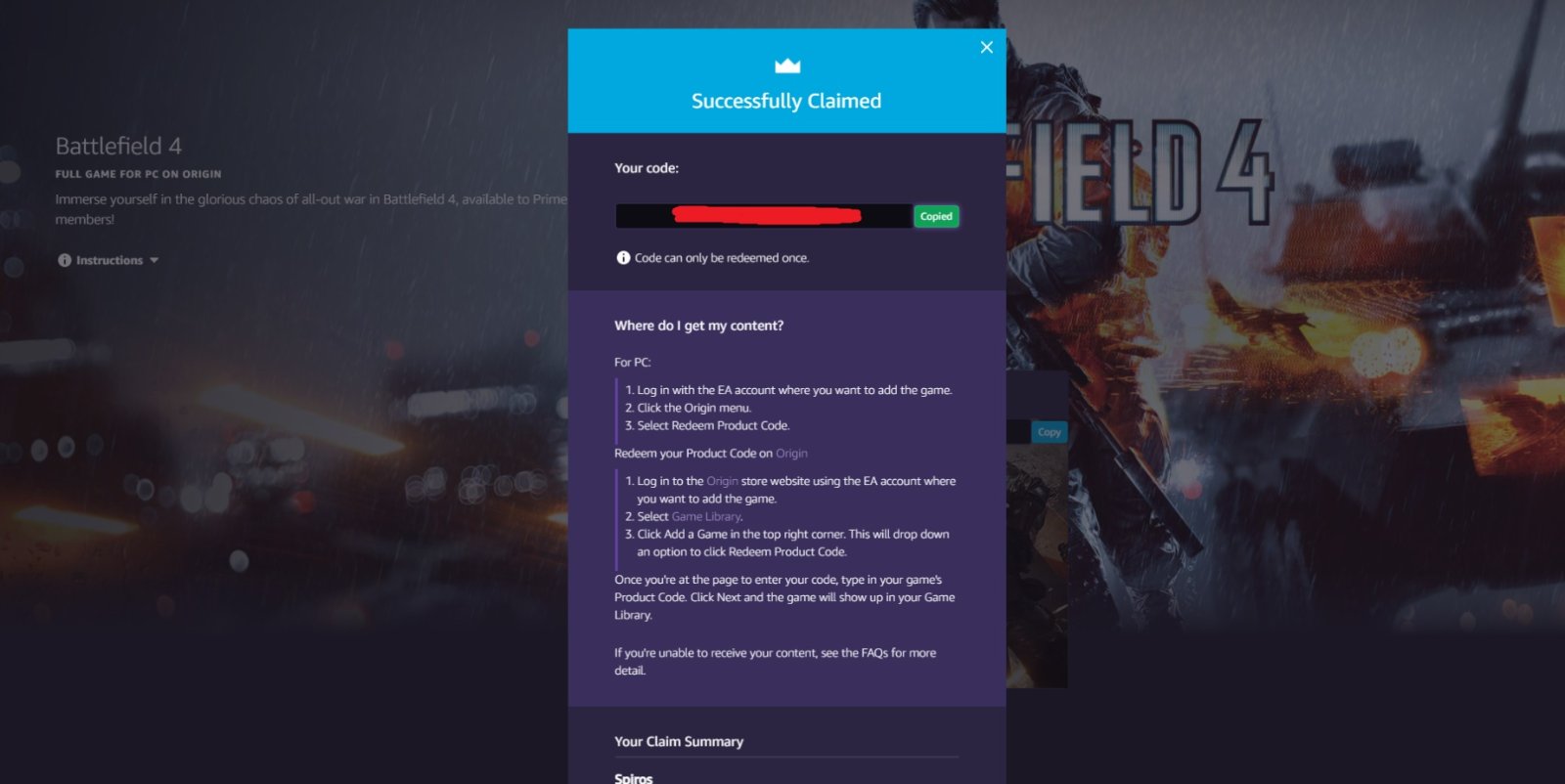Click the crown icon above Successfully Claimed

point(787,65)
